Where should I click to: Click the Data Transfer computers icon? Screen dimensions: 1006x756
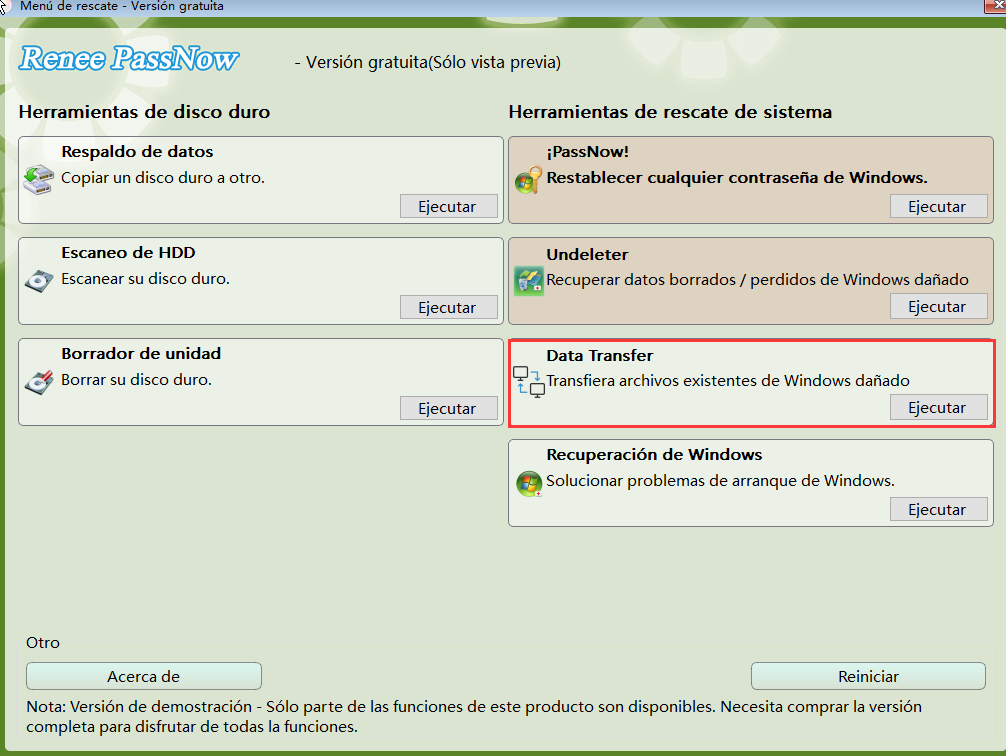tap(529, 382)
